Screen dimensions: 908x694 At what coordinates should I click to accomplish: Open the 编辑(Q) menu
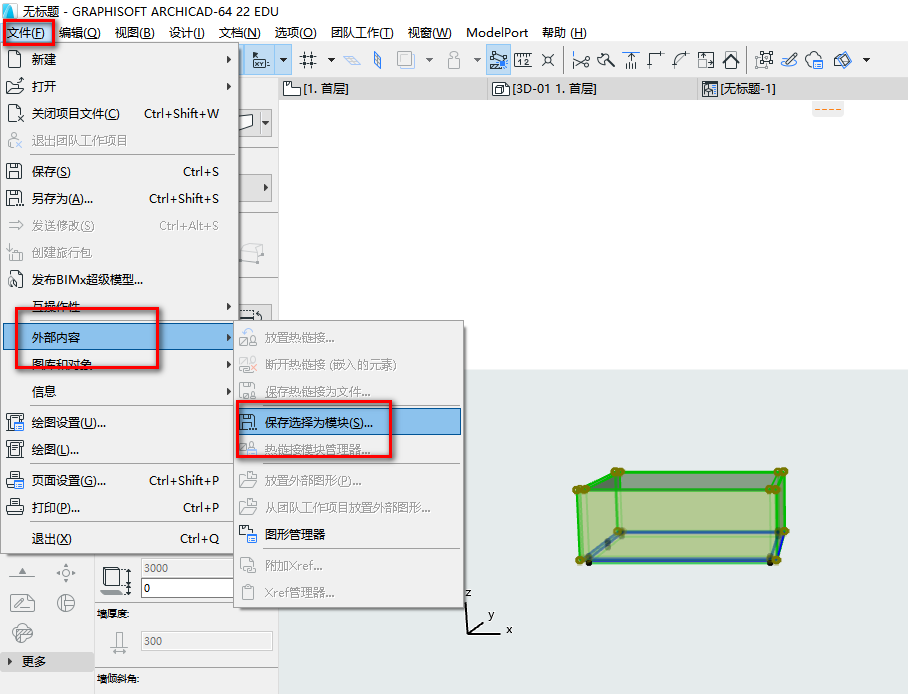(x=79, y=32)
